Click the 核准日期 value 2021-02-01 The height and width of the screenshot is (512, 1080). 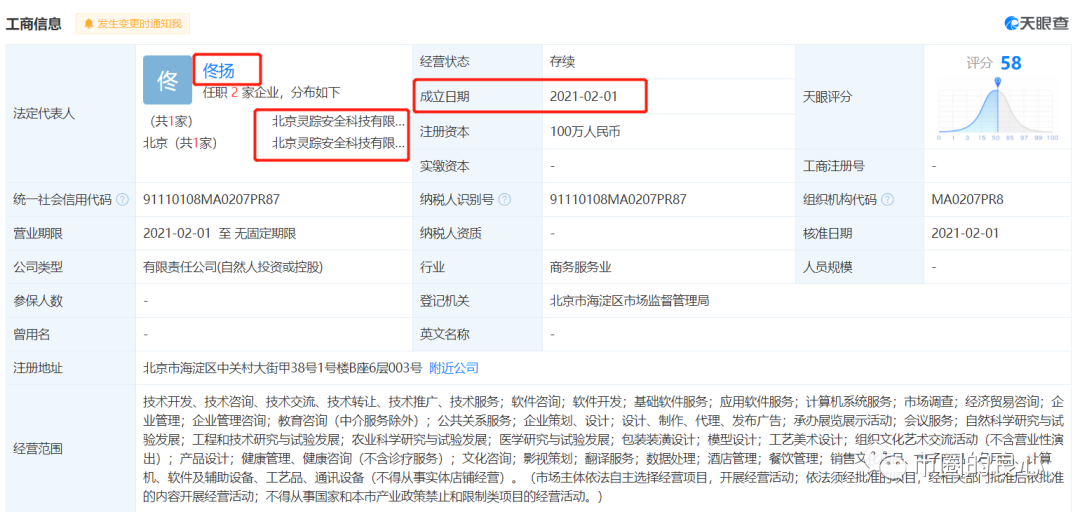tap(965, 234)
